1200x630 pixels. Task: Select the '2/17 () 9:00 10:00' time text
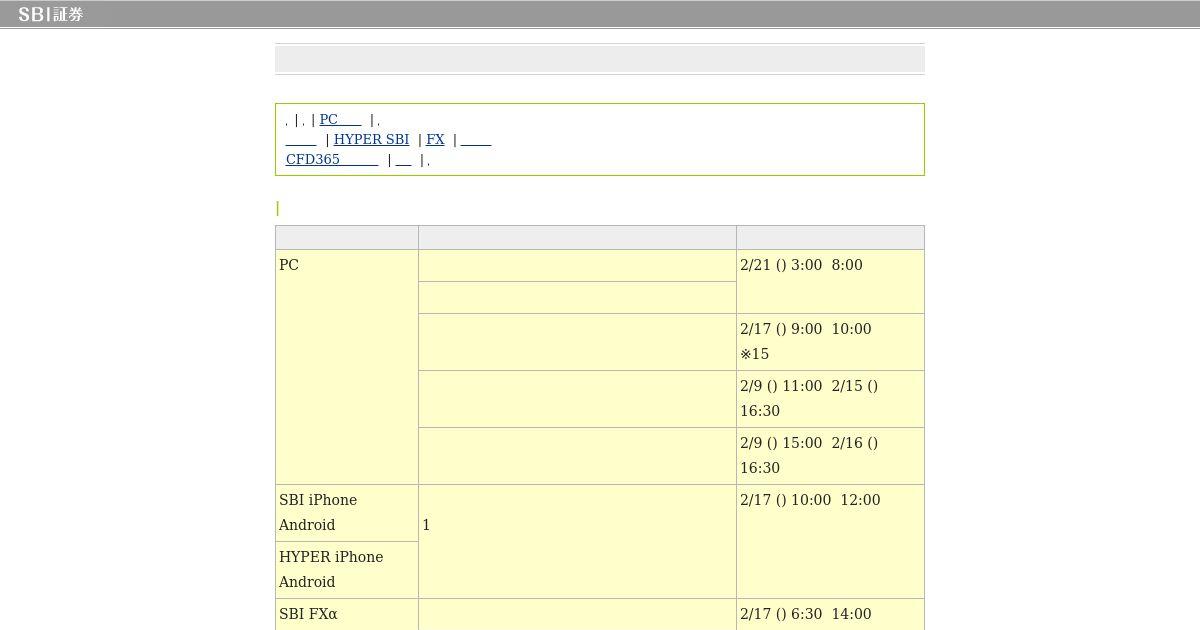click(x=806, y=329)
